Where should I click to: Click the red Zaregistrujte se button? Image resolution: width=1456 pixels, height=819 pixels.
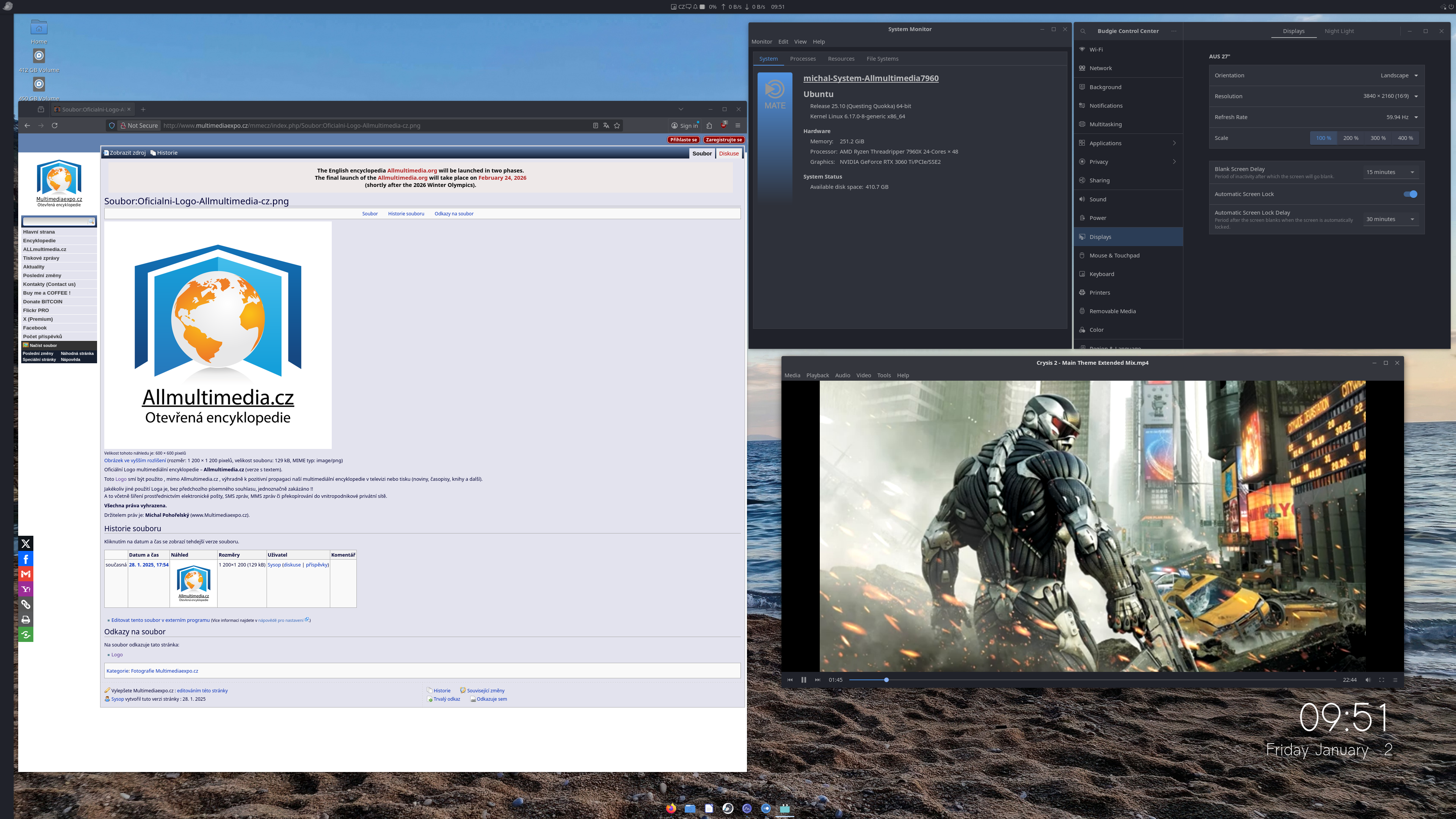click(x=723, y=140)
